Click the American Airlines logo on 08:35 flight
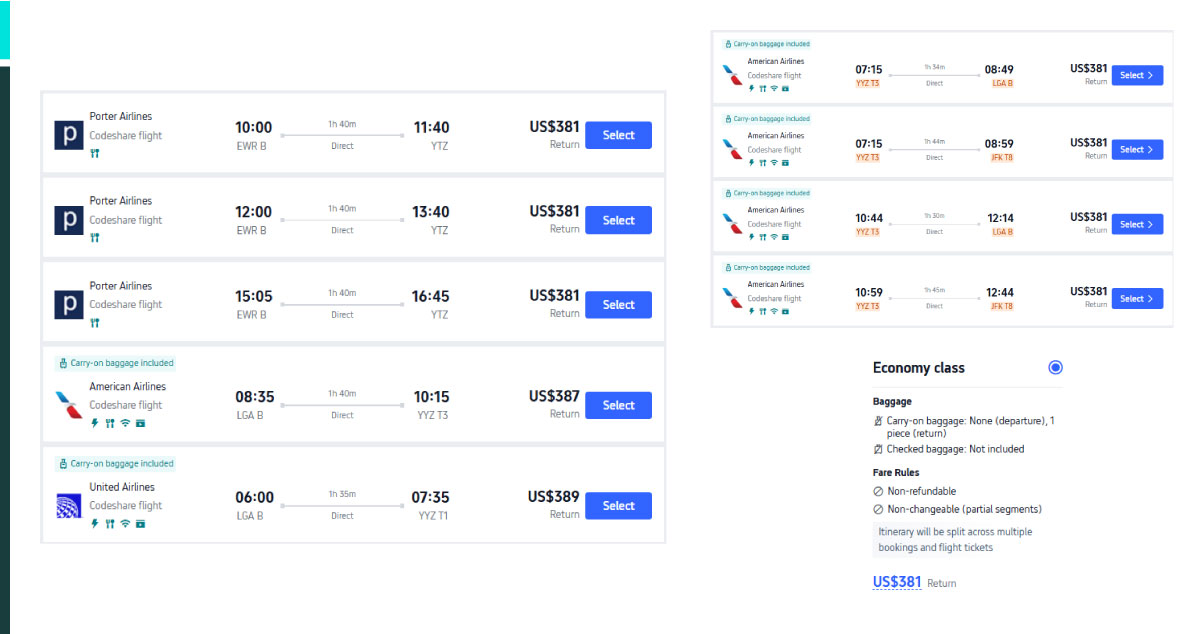This screenshot has height=634, width=1202. coord(69,405)
